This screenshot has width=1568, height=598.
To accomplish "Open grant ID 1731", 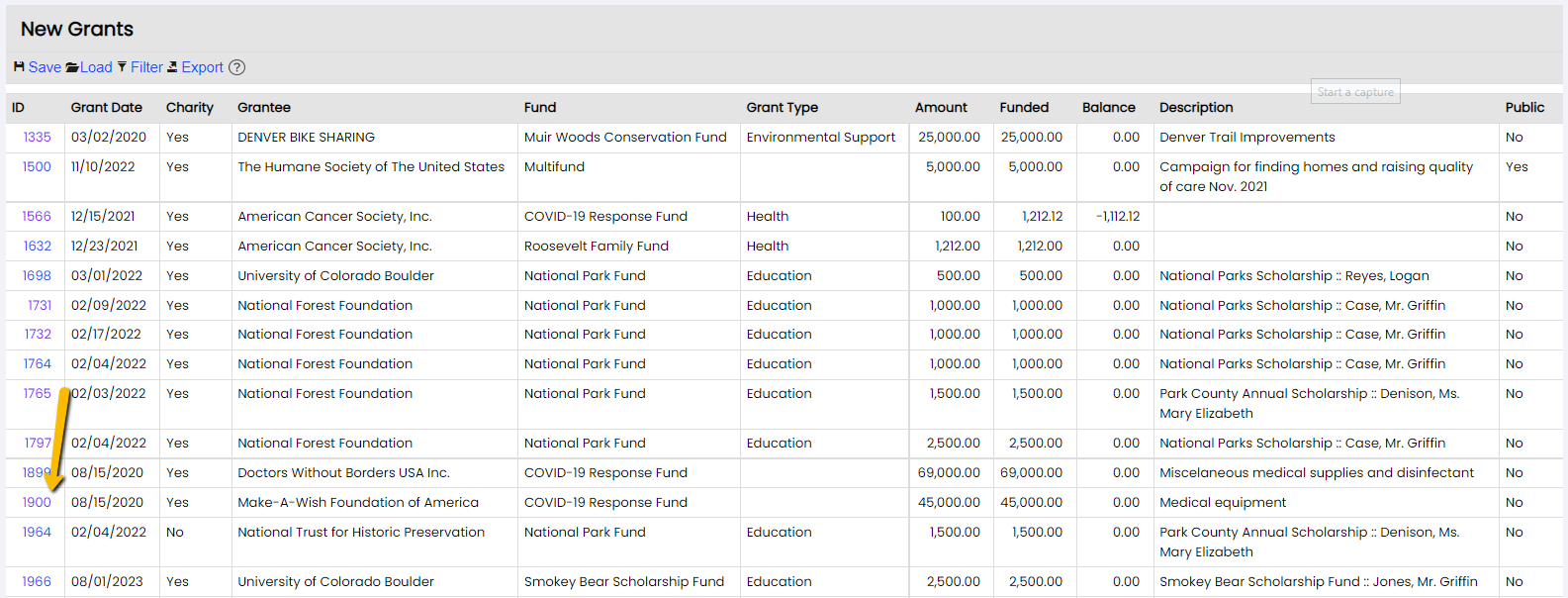I will [x=40, y=306].
